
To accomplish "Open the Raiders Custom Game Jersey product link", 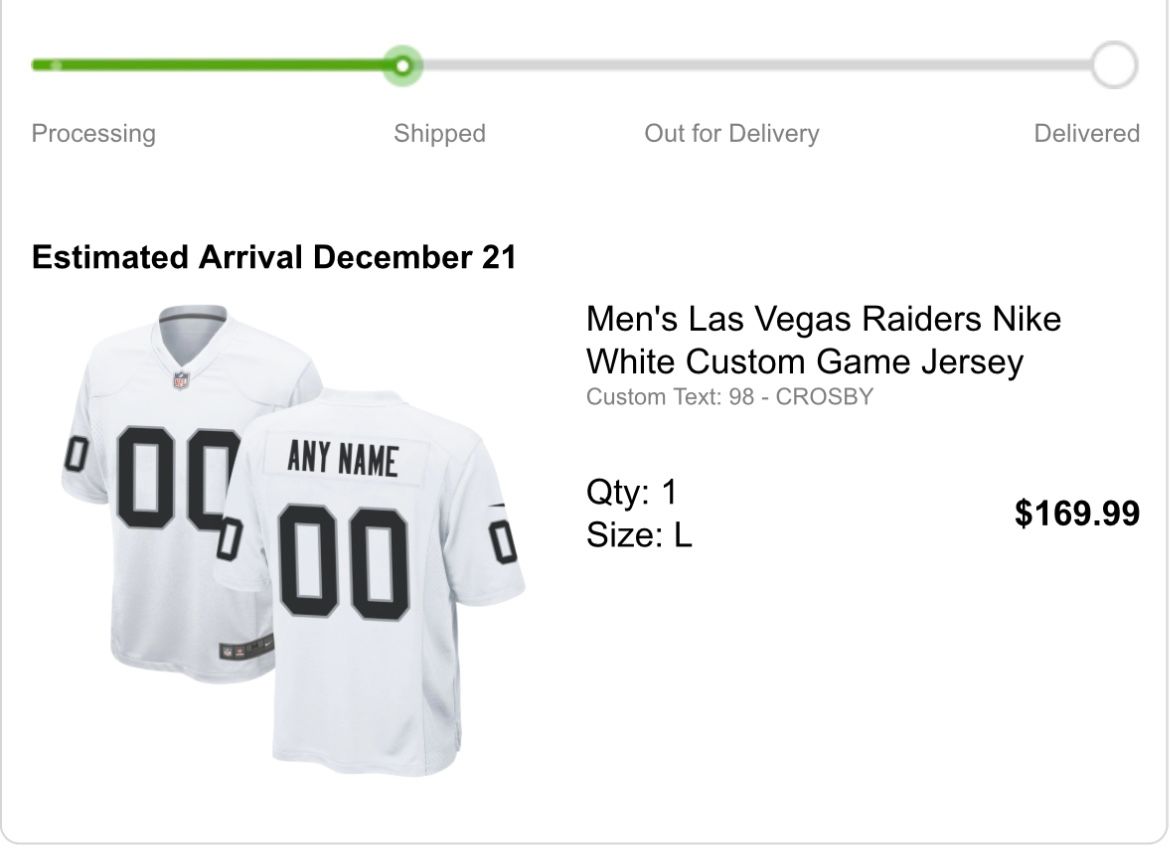I will tap(822, 340).
